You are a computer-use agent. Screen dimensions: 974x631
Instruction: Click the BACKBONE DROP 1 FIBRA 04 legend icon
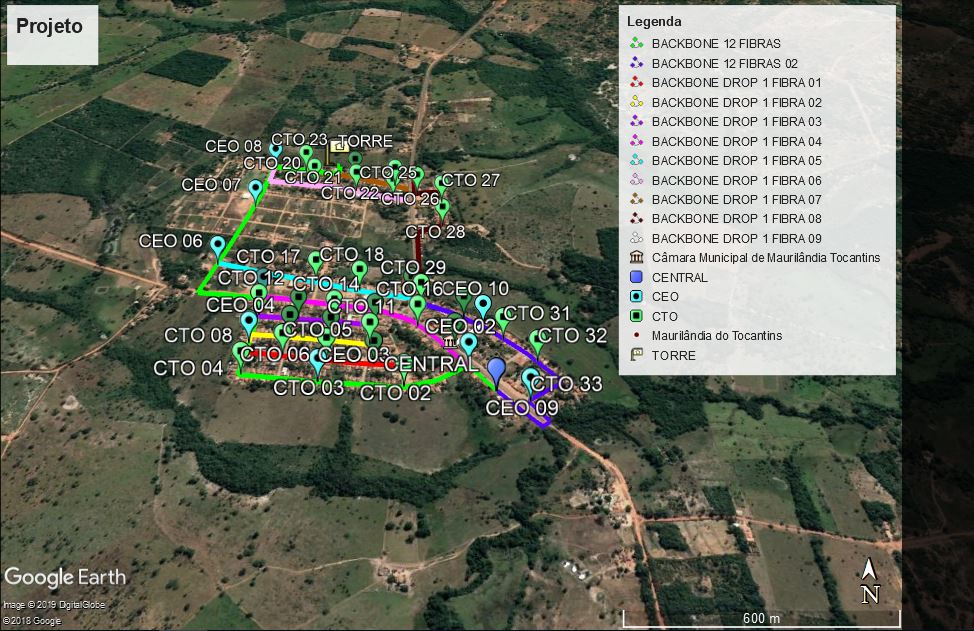pos(636,142)
